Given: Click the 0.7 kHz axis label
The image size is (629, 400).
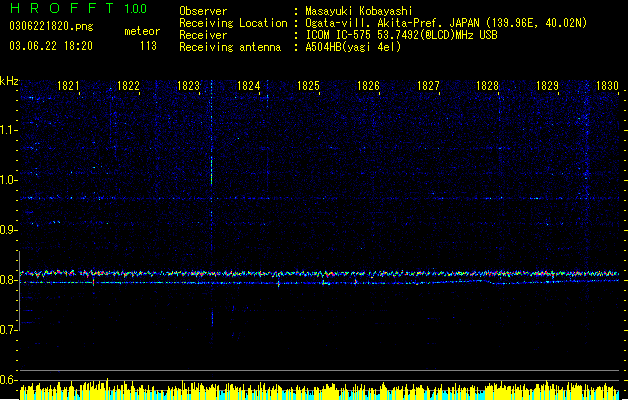Looking at the screenshot, I should (x=9, y=330).
